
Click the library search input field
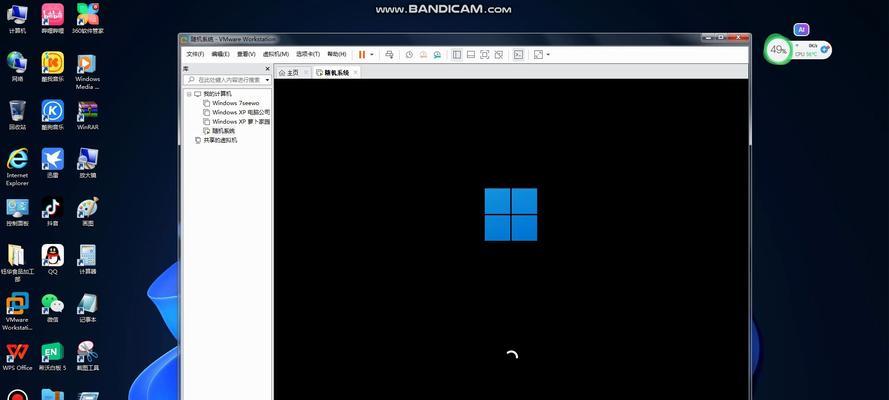(225, 80)
